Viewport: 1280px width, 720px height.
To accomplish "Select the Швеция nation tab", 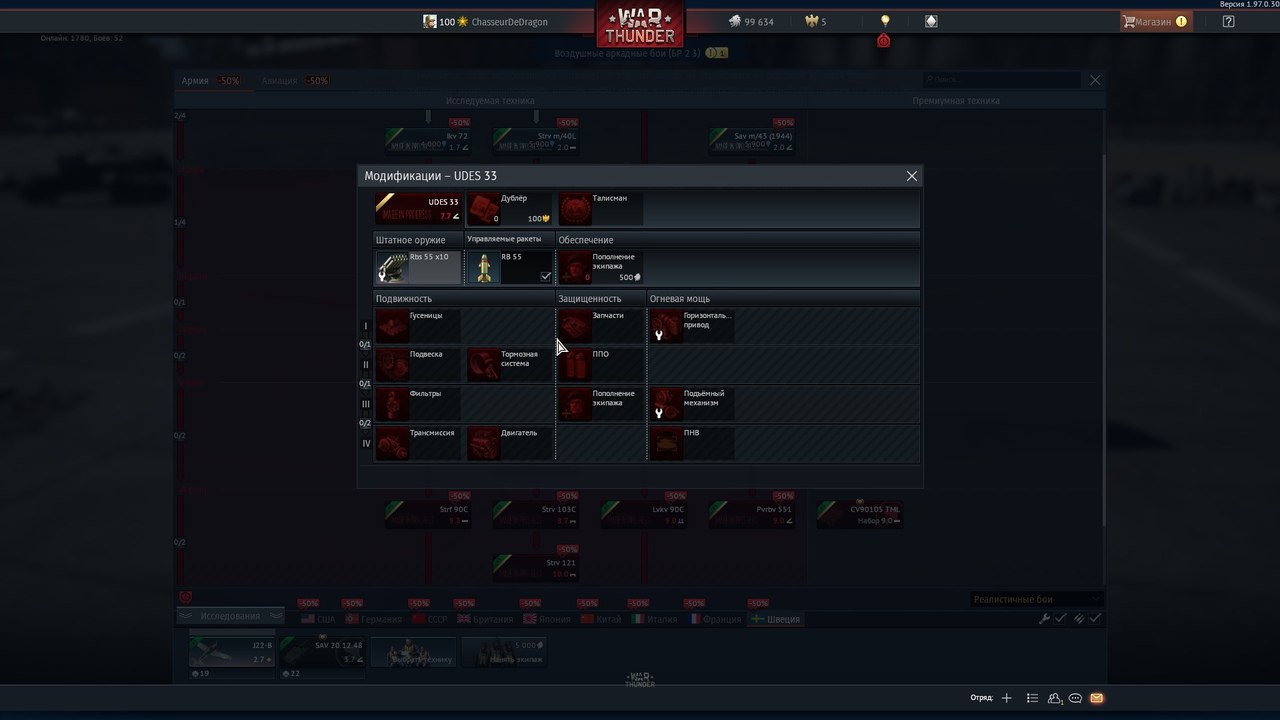I will pos(776,619).
